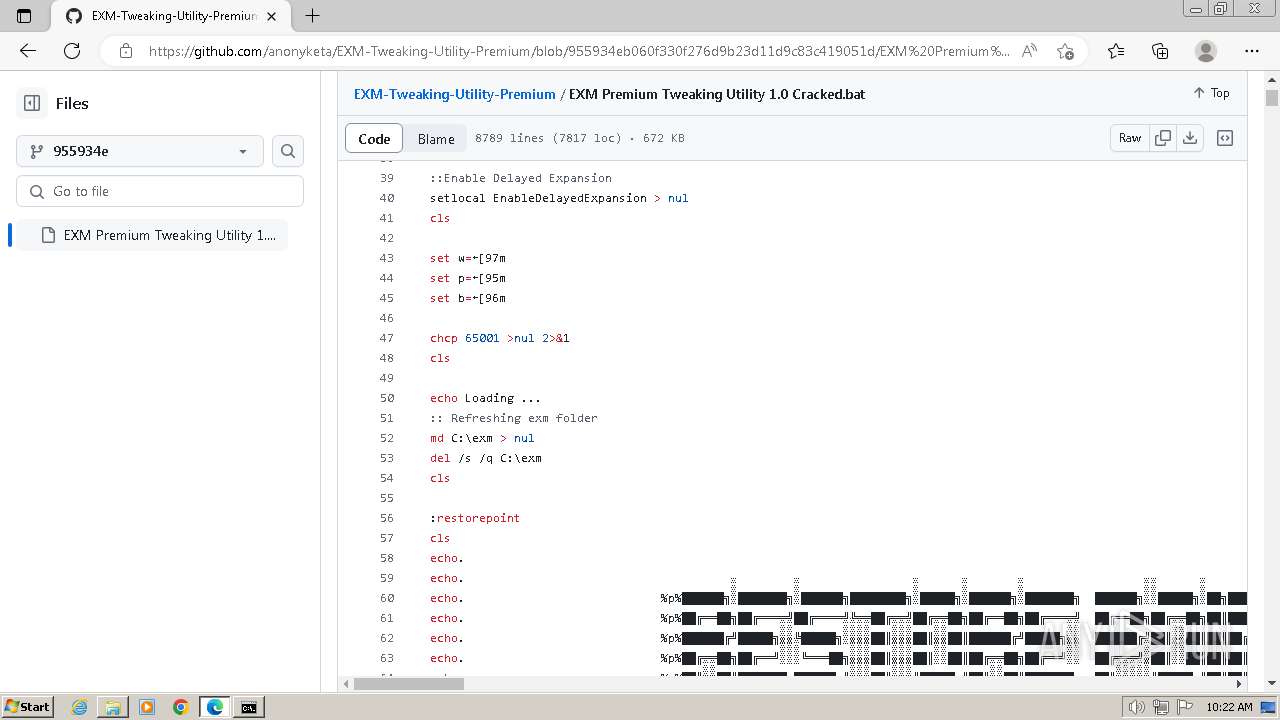
Task: Copy raw file contents
Action: (x=1163, y=138)
